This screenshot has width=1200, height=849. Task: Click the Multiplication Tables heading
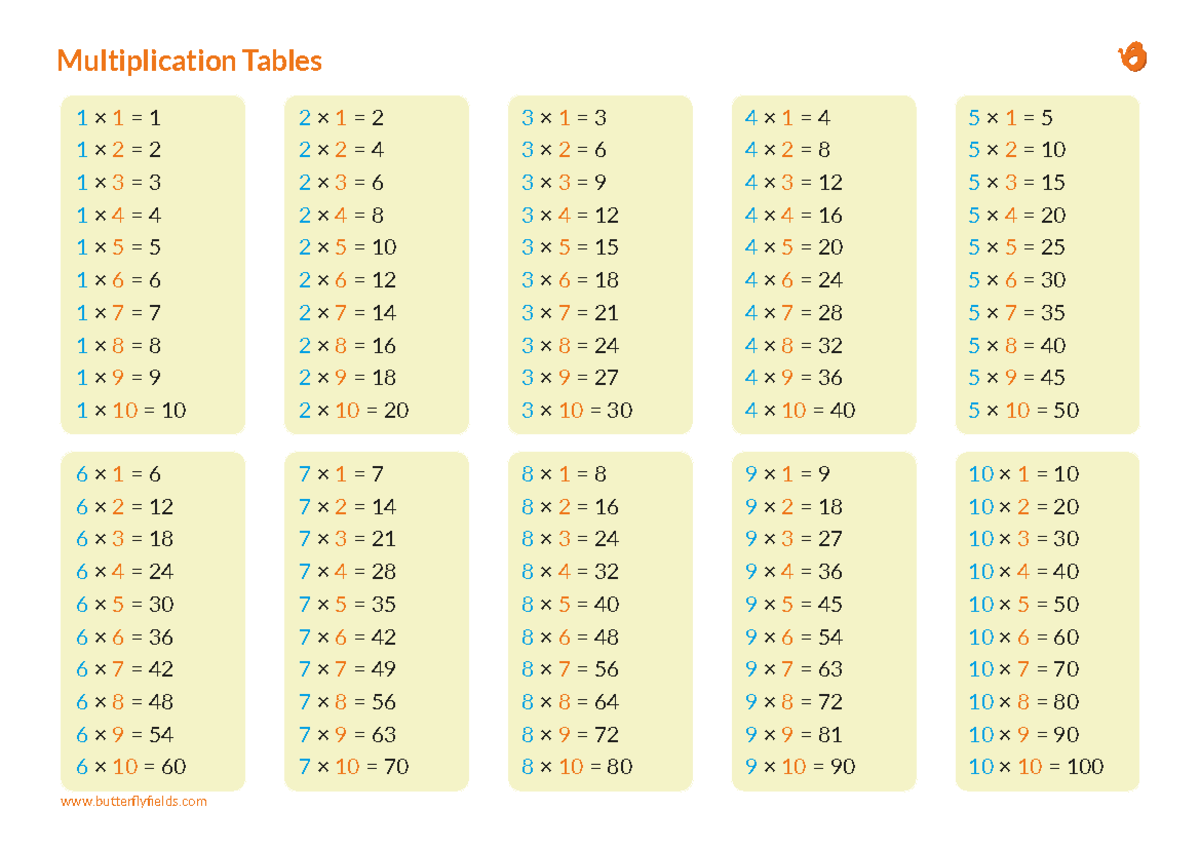[189, 61]
